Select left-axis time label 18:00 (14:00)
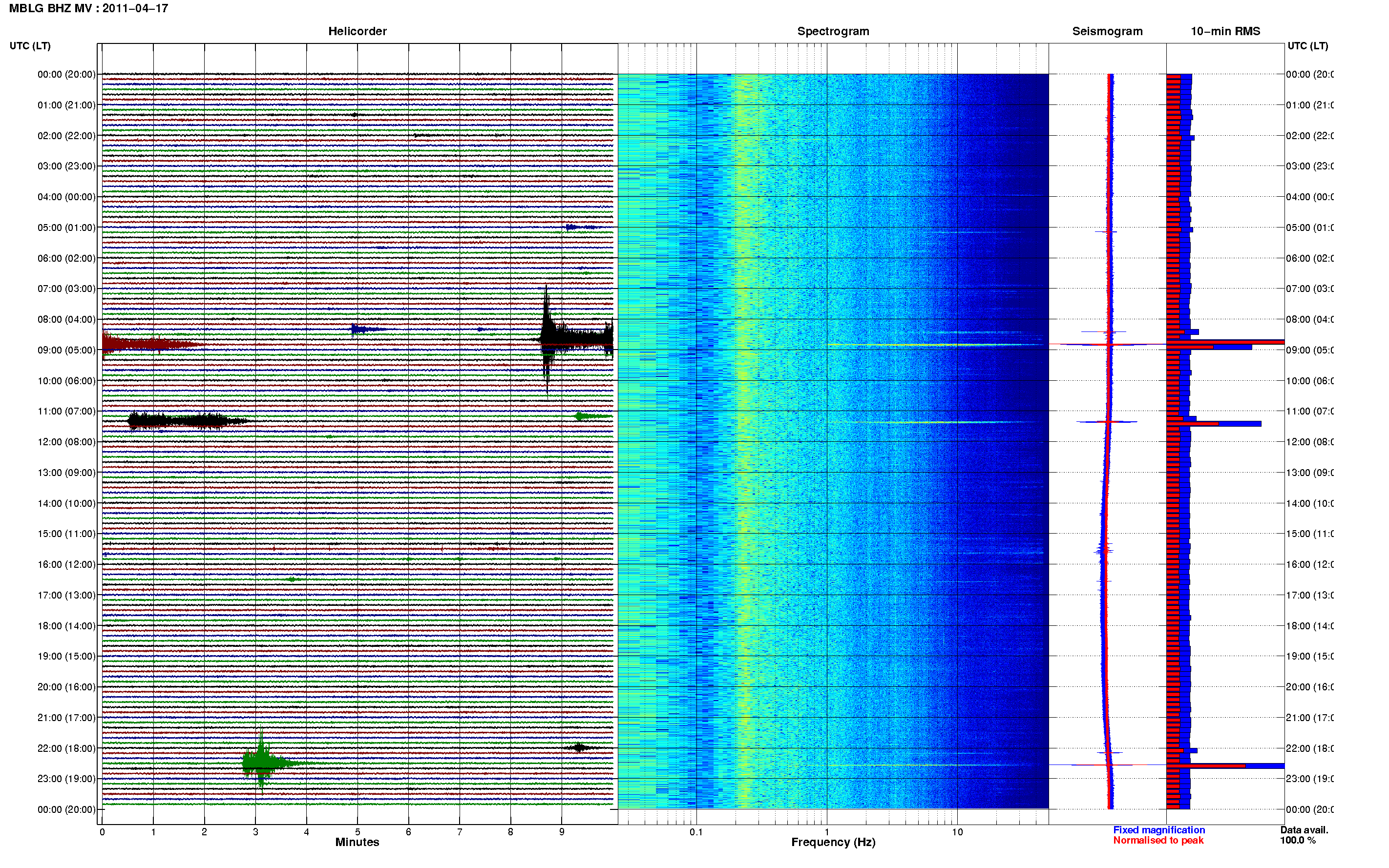Image resolution: width=1389 pixels, height=868 pixels. pyautogui.click(x=66, y=626)
